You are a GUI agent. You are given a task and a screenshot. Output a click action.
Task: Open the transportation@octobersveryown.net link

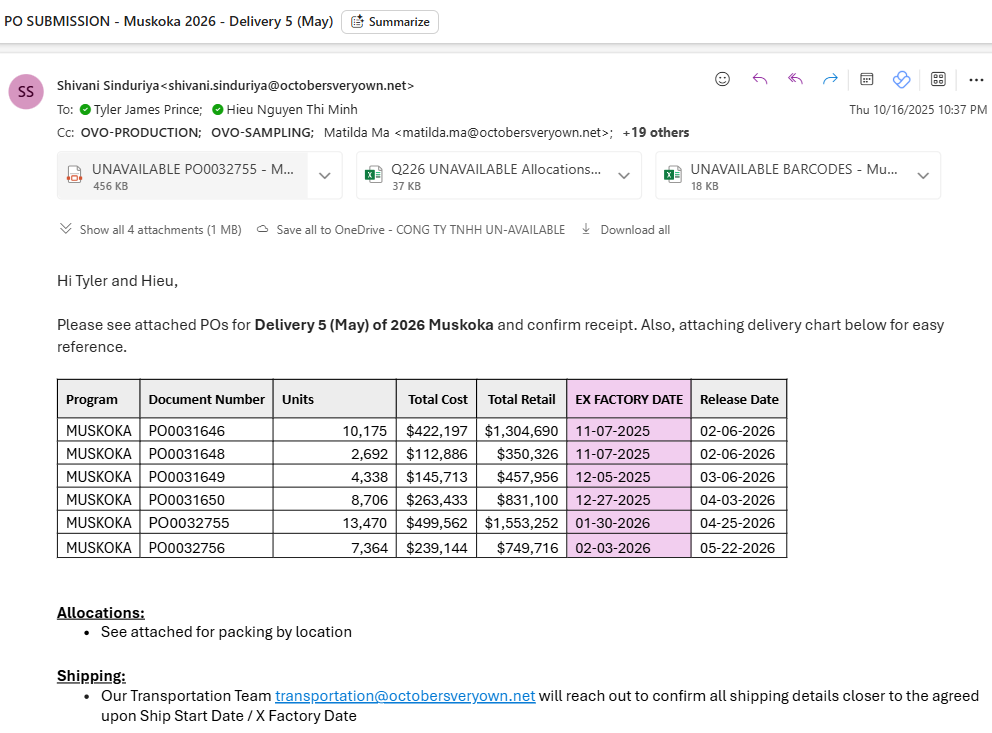405,696
